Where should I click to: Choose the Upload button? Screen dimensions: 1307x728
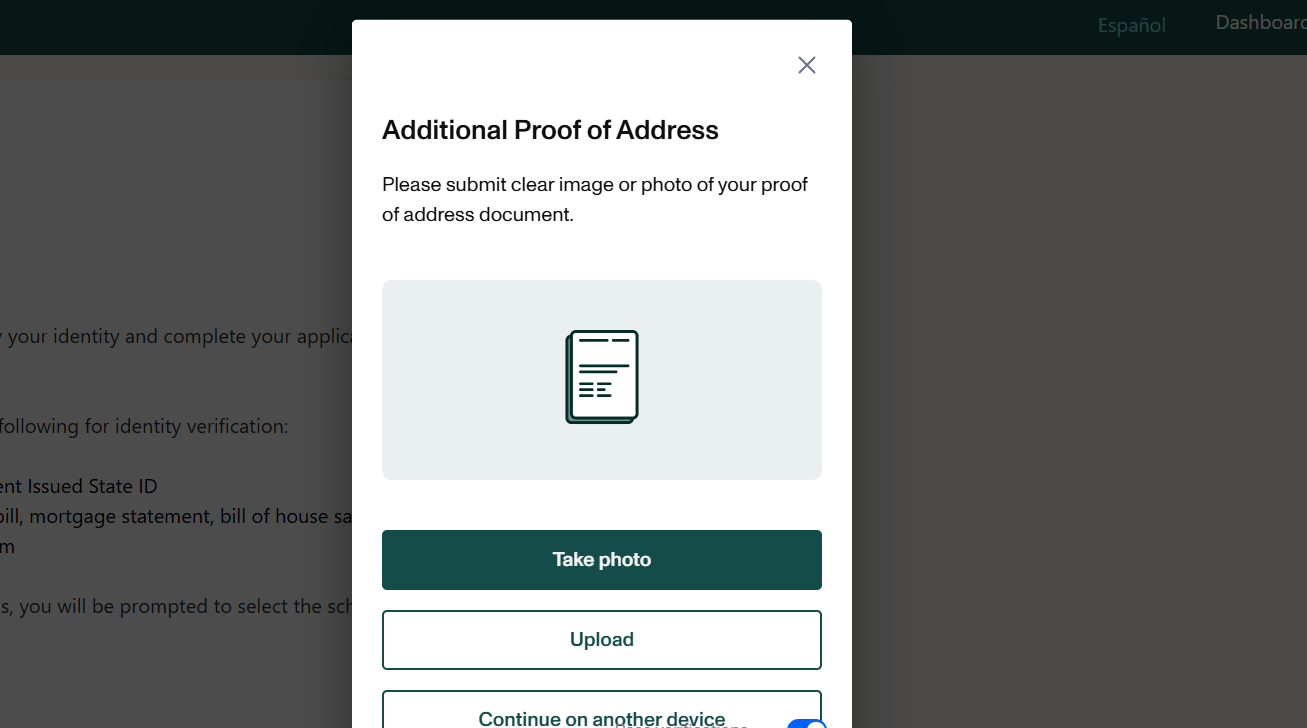602,640
